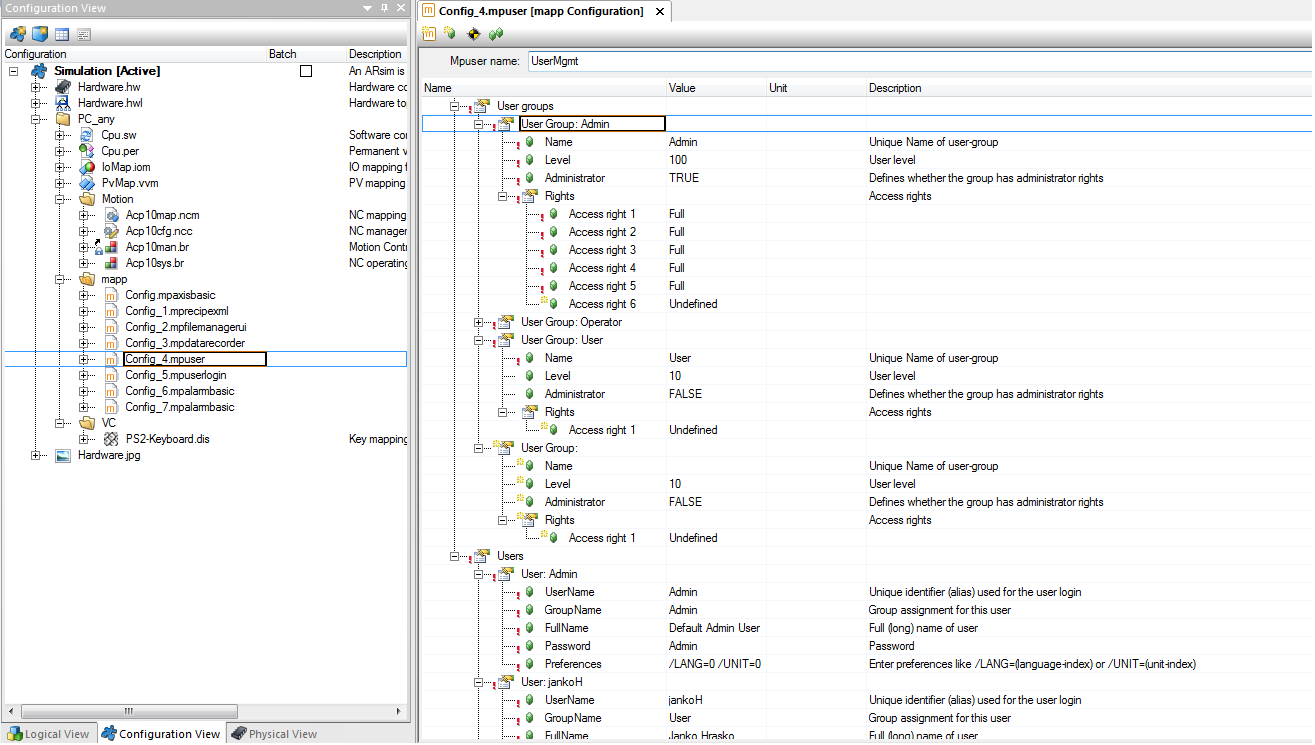
Task: Select the Config_4.mpuser editor tab
Action: pos(540,11)
